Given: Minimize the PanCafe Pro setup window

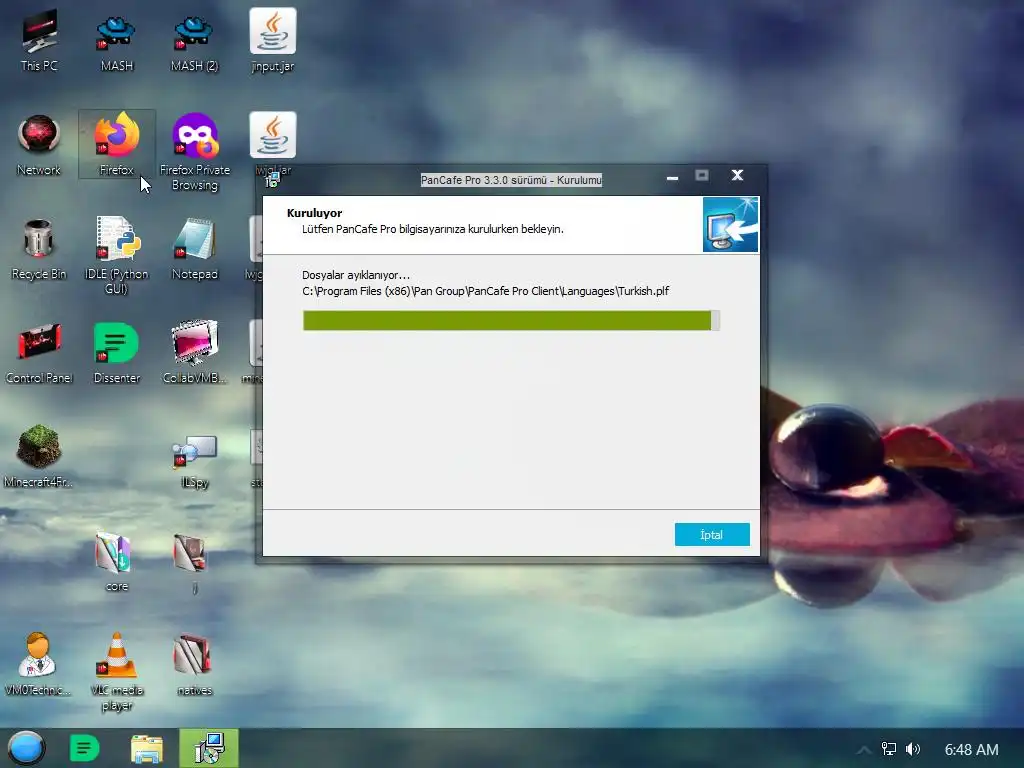Looking at the screenshot, I should pos(672,176).
